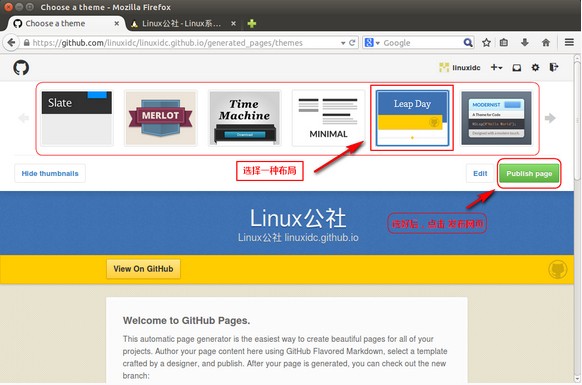Click the Welcome to GitHub Pages heading

click(186, 320)
